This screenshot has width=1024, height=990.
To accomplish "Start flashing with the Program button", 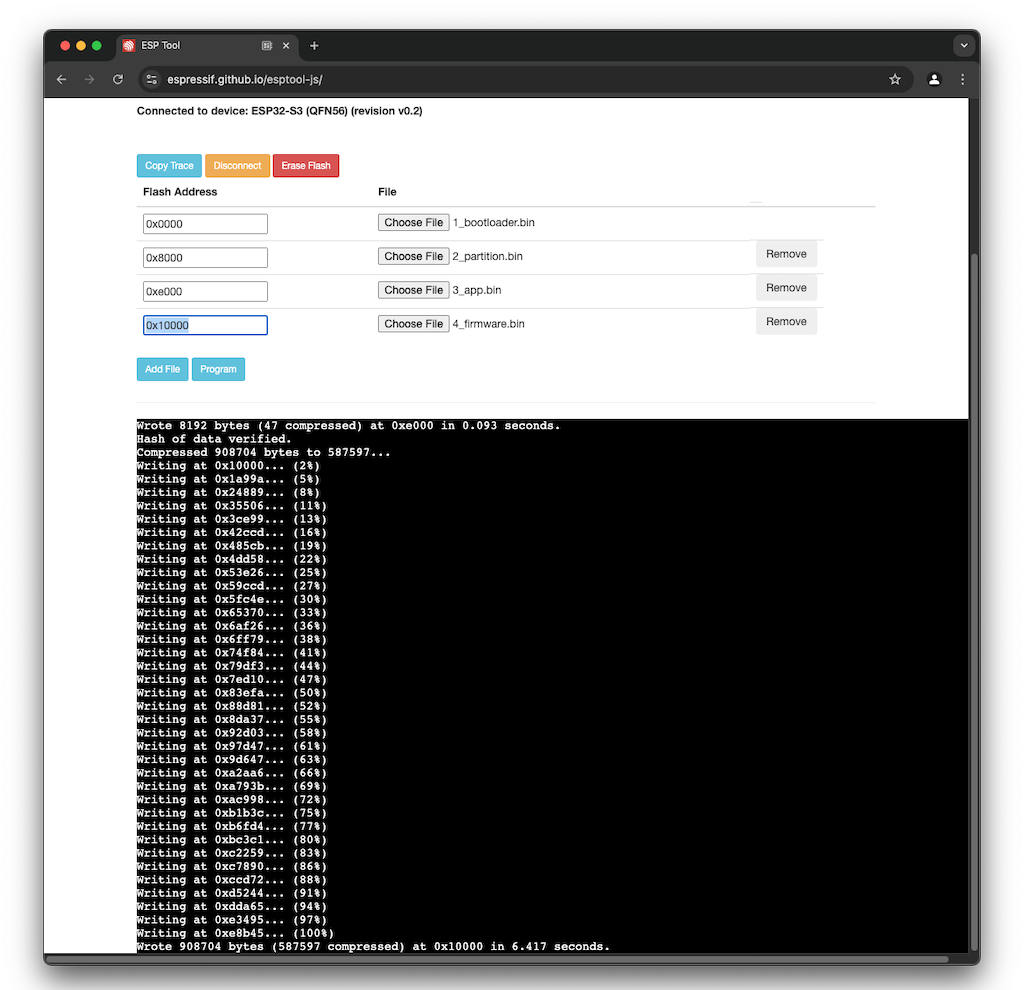I will pyautogui.click(x=218, y=369).
